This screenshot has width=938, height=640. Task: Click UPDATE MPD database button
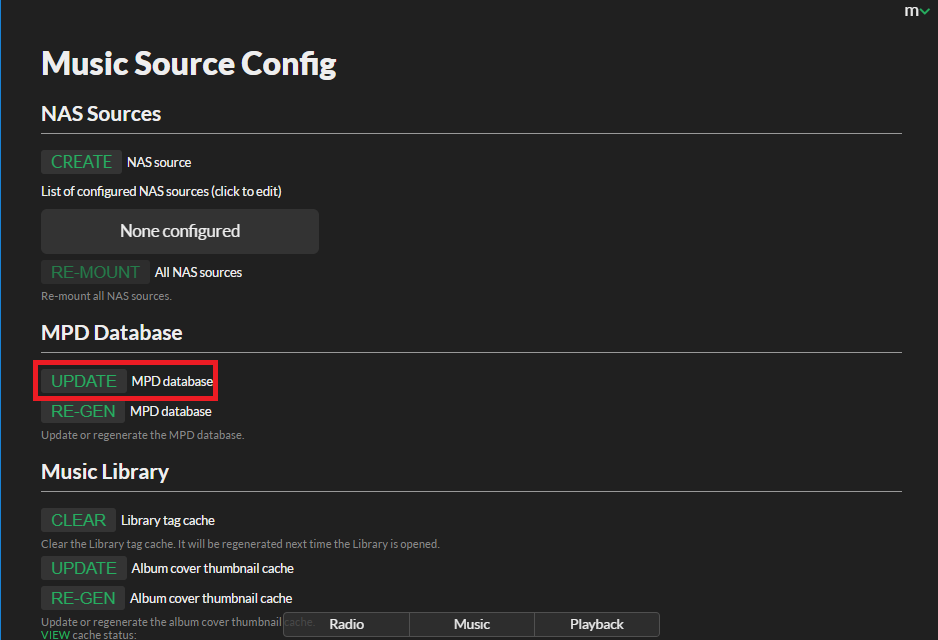[x=84, y=381]
